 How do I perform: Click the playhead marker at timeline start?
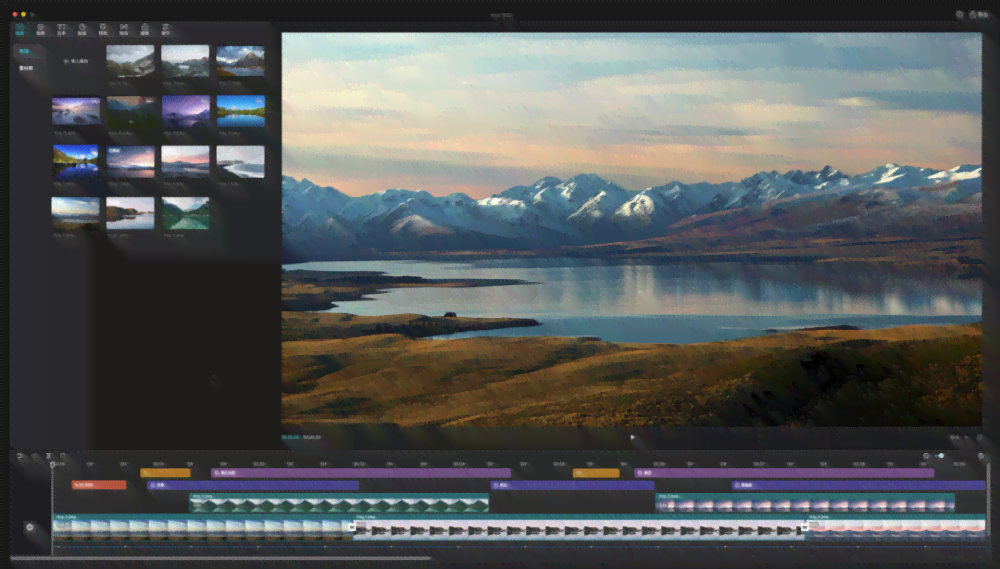pyautogui.click(x=53, y=465)
